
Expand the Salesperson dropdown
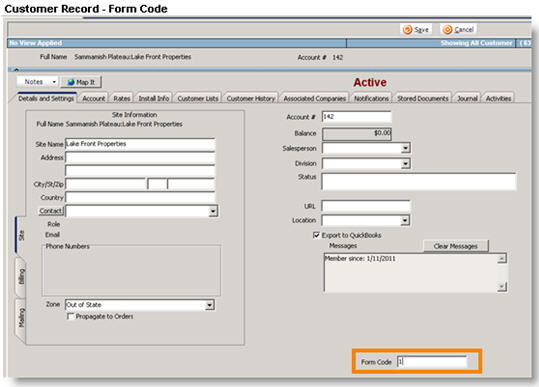click(x=406, y=148)
